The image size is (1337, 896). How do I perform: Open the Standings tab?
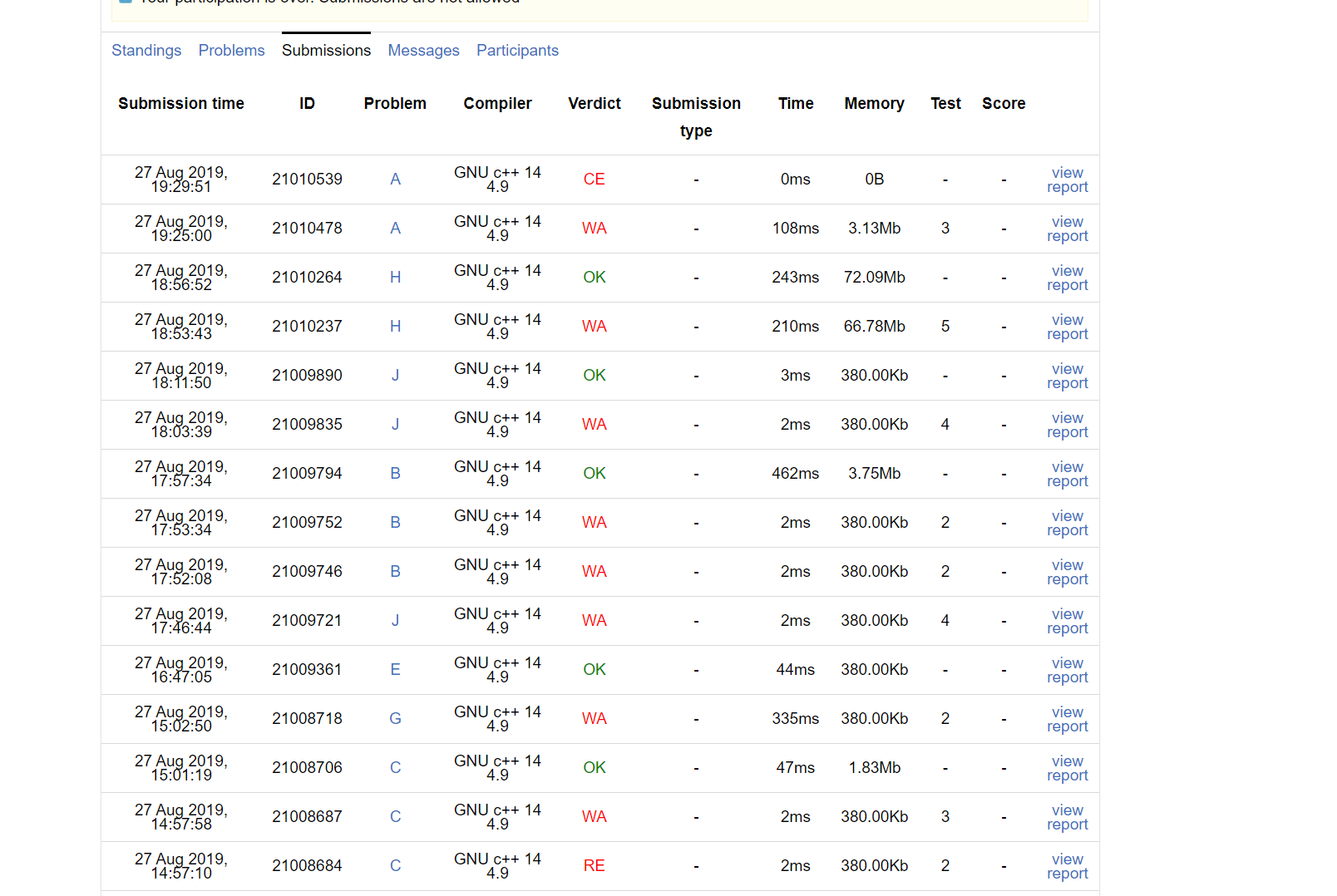(146, 51)
